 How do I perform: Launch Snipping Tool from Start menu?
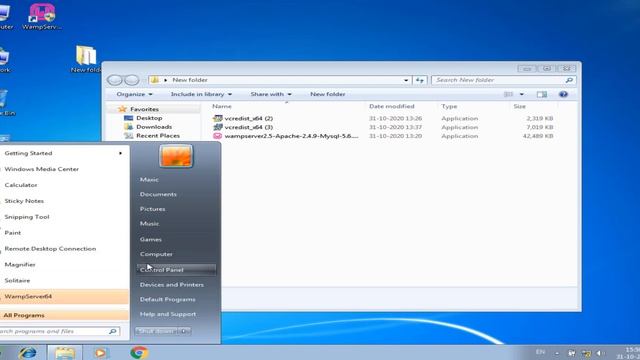coord(27,217)
